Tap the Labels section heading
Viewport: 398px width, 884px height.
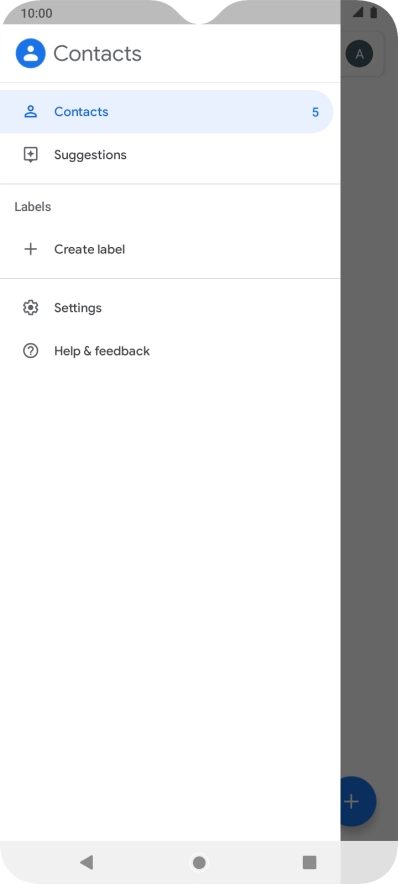[33, 207]
